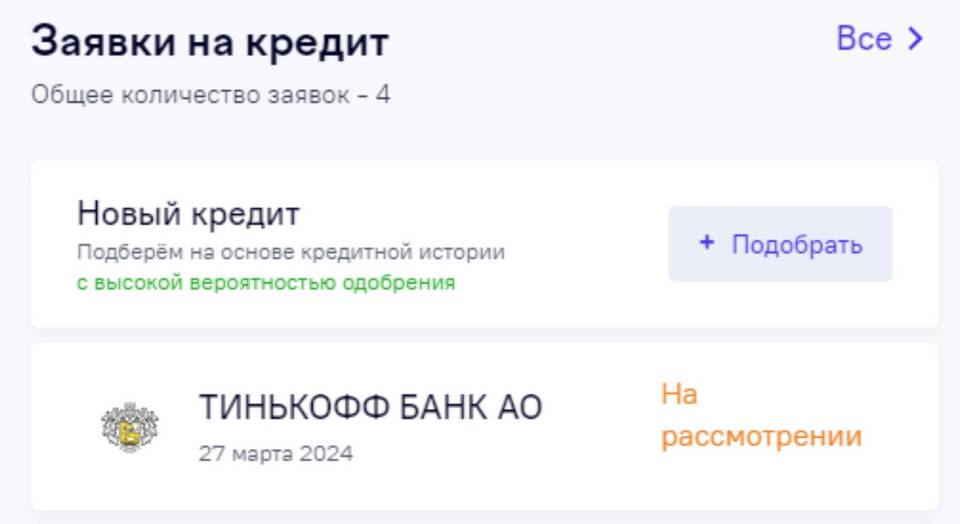Click the Общее количество заявок counter text
Viewport: 960px width, 524px height.
pos(210,95)
